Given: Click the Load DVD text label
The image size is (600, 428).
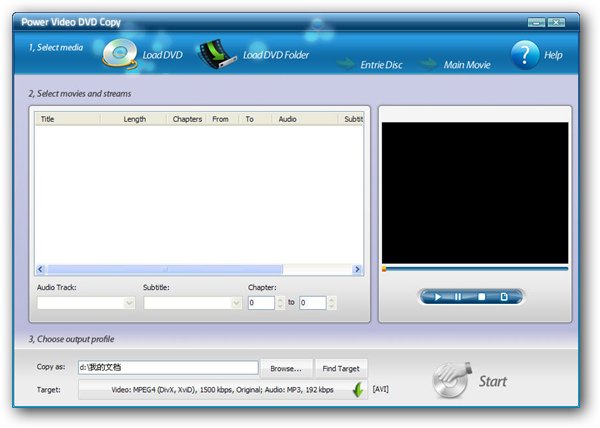Looking at the screenshot, I should pos(163,55).
